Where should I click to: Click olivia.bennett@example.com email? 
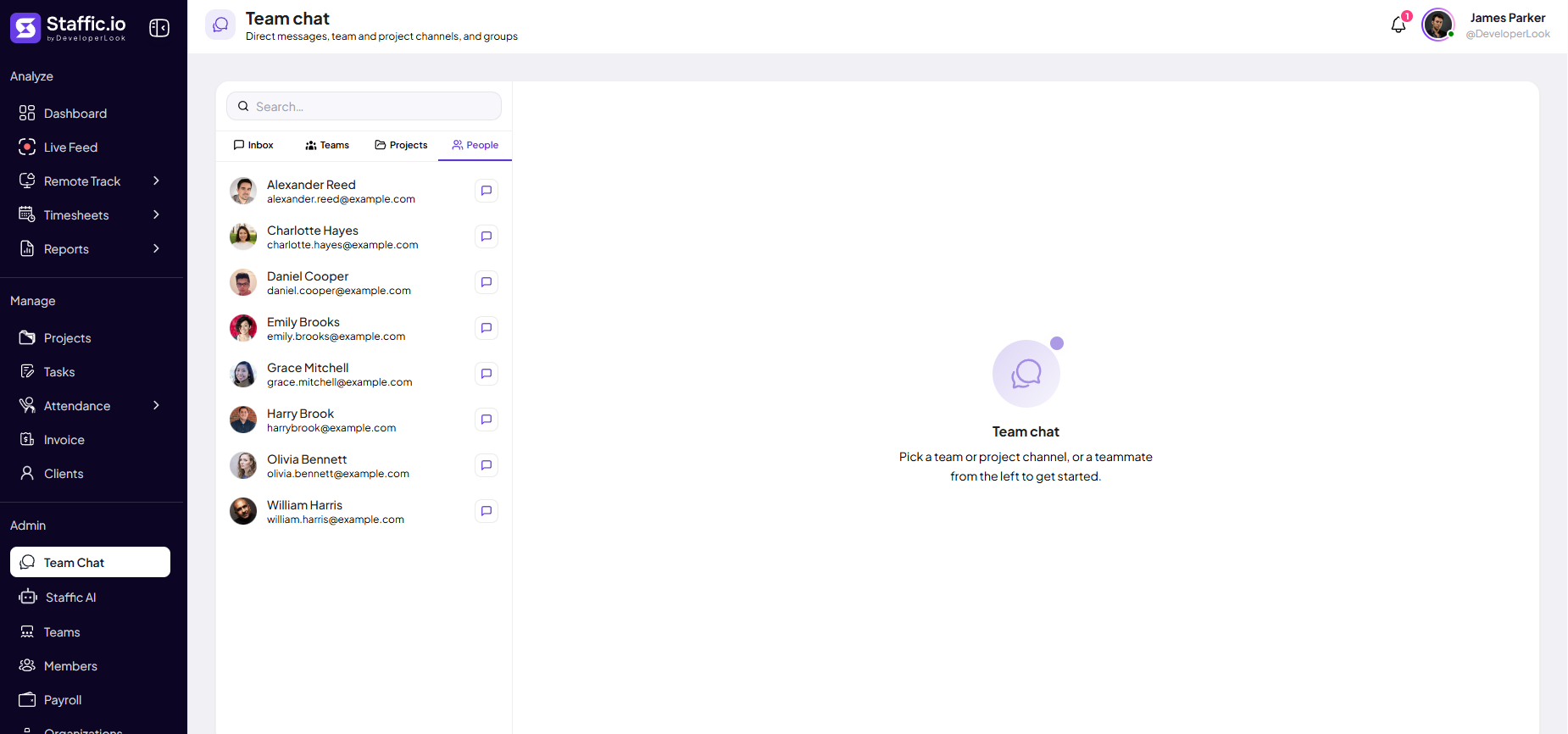coord(338,474)
